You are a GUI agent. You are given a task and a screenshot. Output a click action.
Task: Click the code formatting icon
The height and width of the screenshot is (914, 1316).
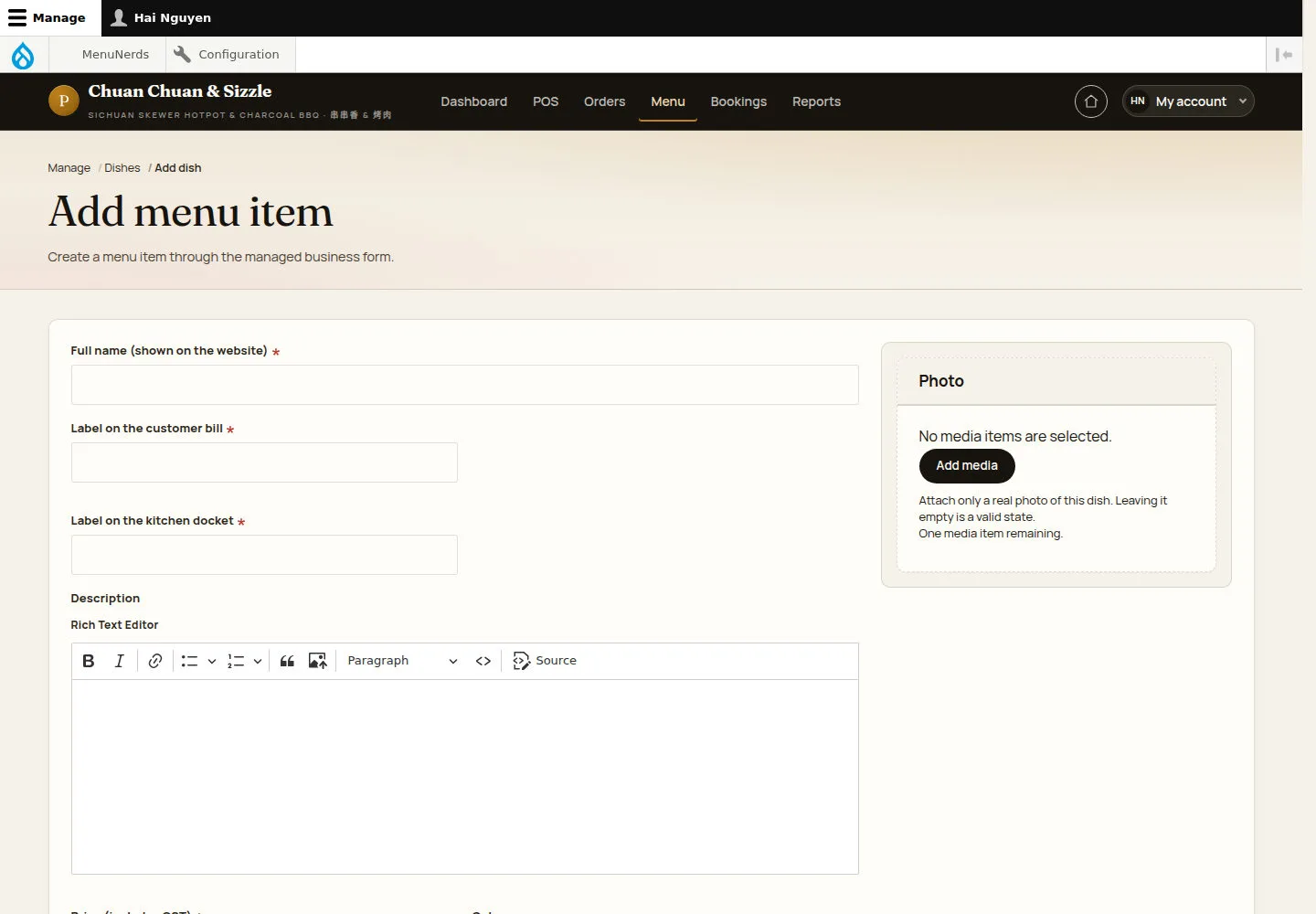coord(483,661)
